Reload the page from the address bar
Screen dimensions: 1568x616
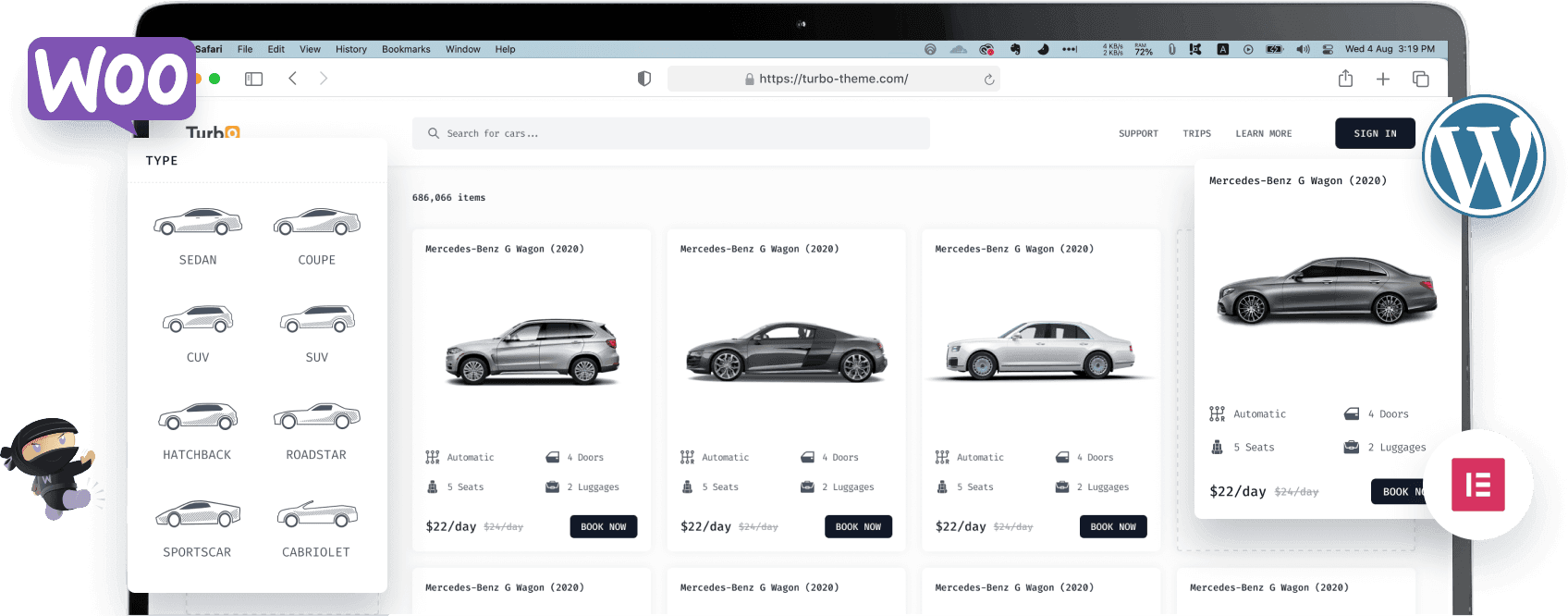point(989,80)
